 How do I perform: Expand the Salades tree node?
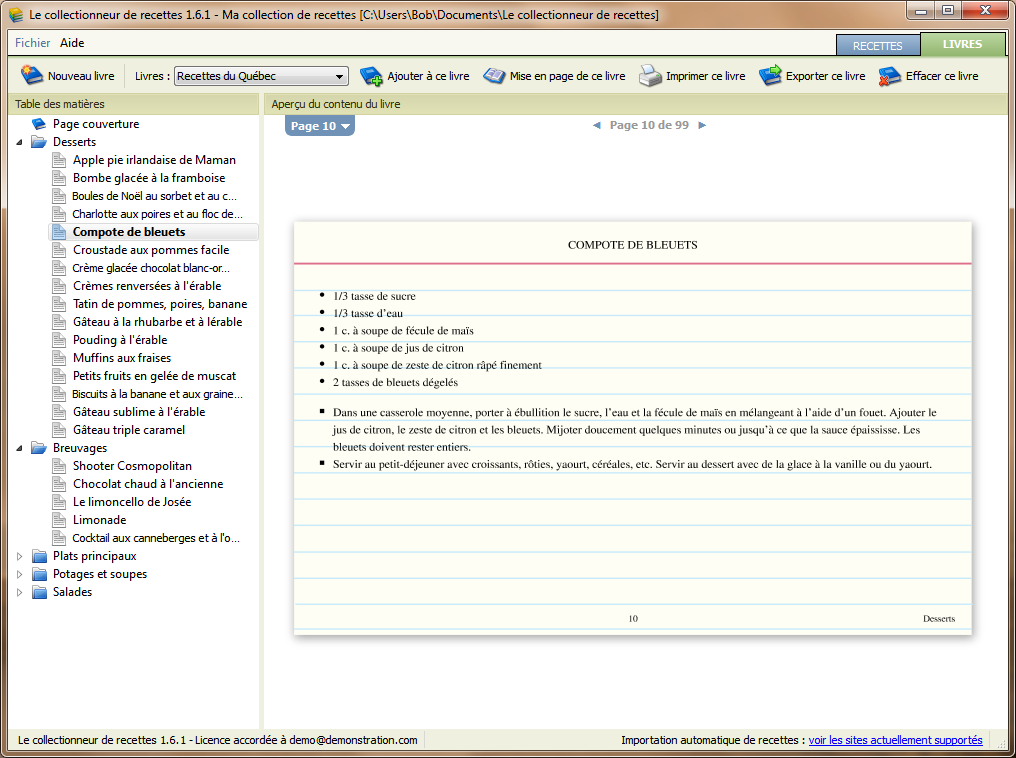[x=19, y=592]
